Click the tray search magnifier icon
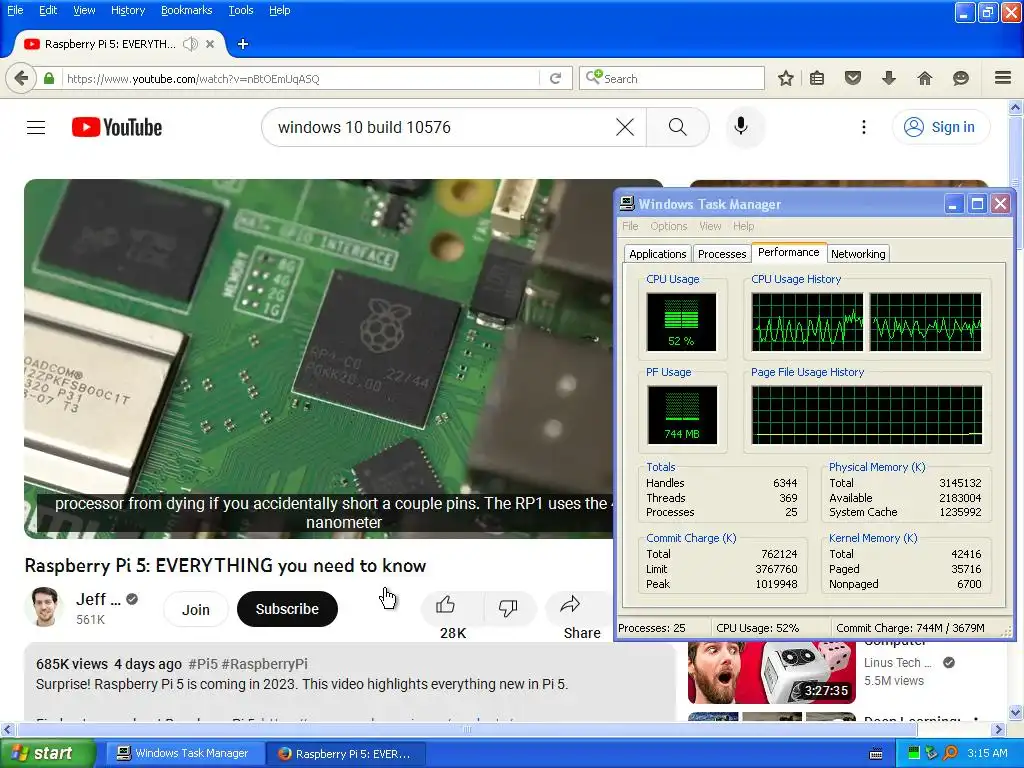 click(x=950, y=753)
